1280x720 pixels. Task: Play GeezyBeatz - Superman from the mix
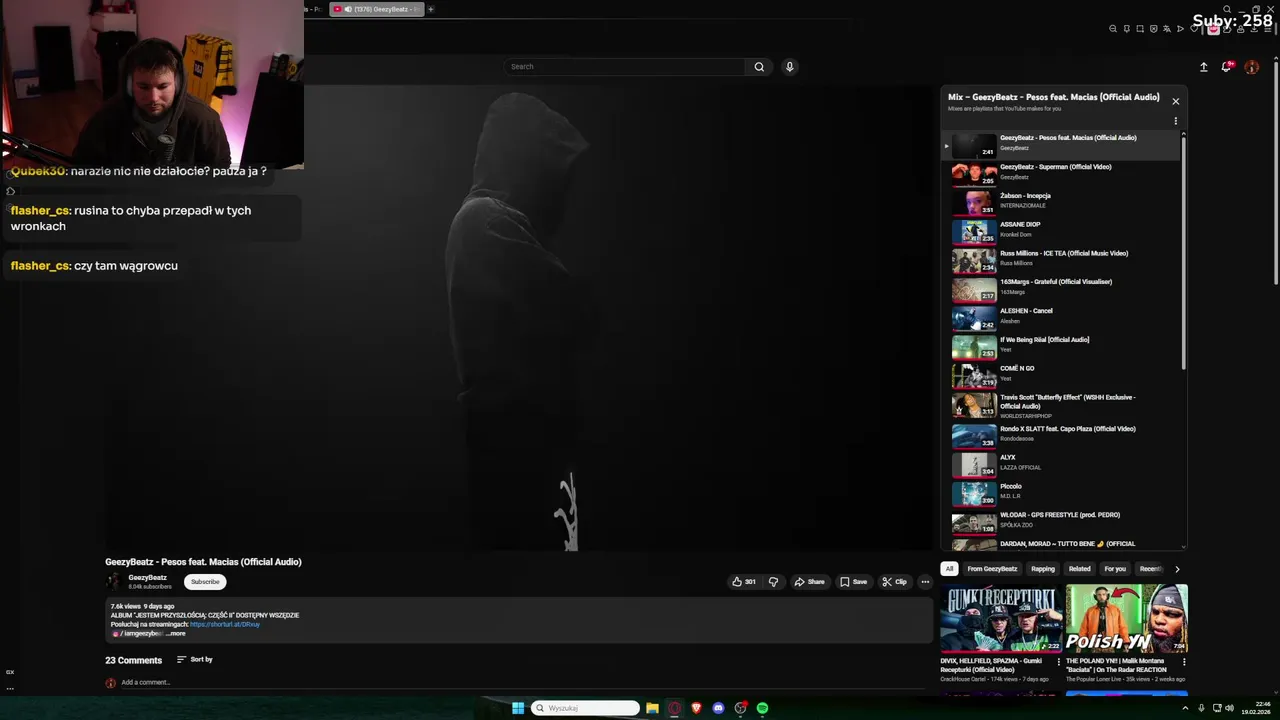point(1060,175)
